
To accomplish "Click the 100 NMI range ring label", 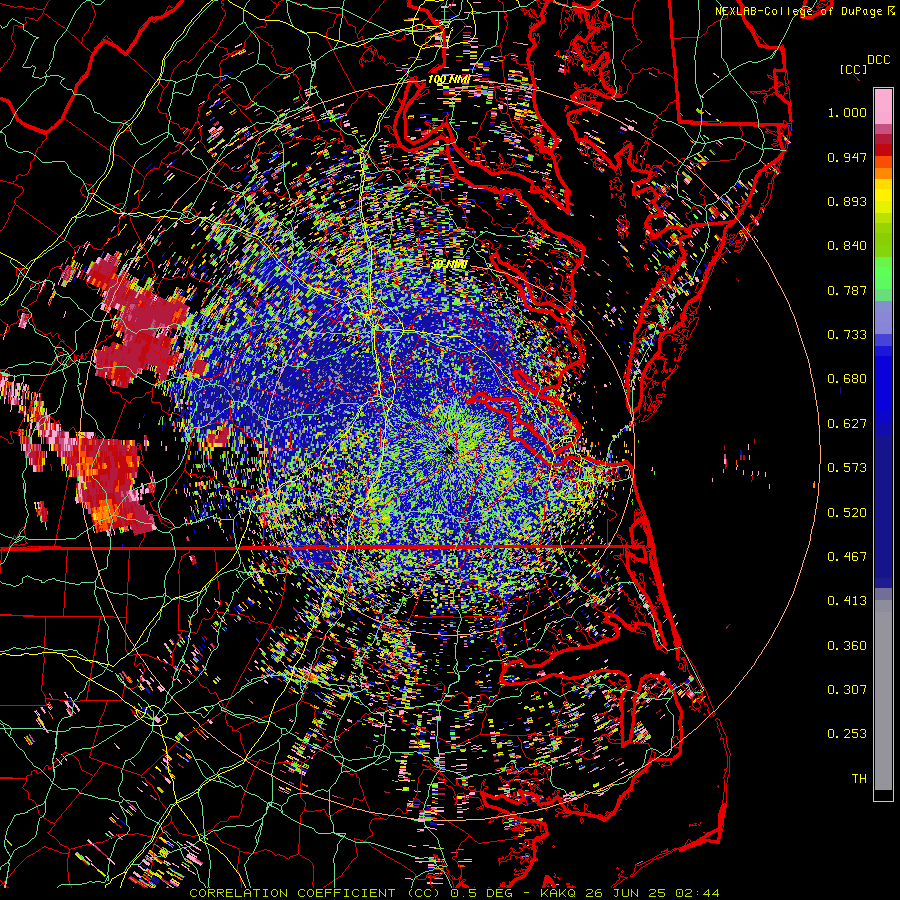I will (449, 79).
